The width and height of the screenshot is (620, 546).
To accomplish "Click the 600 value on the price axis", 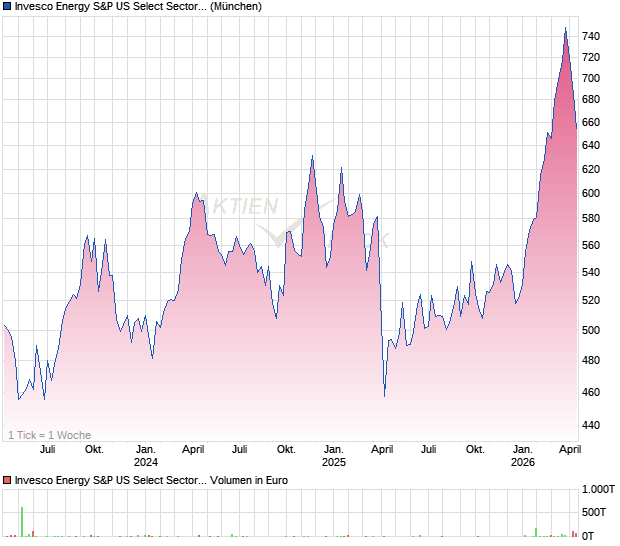I will (591, 194).
